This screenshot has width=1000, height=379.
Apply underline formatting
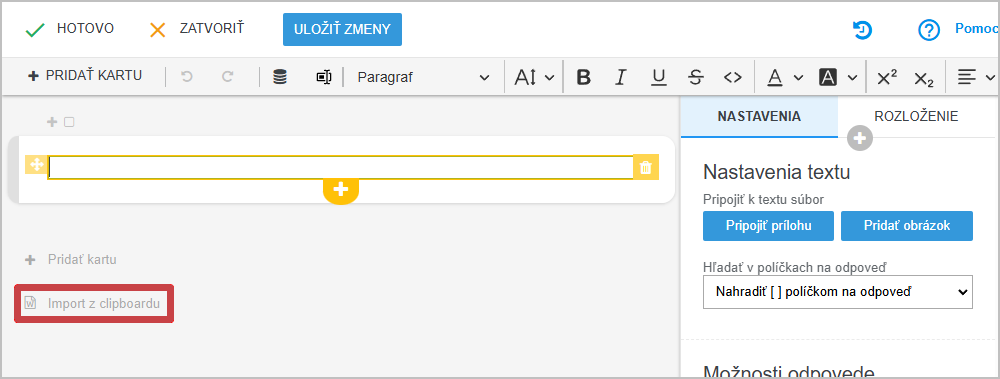click(658, 77)
